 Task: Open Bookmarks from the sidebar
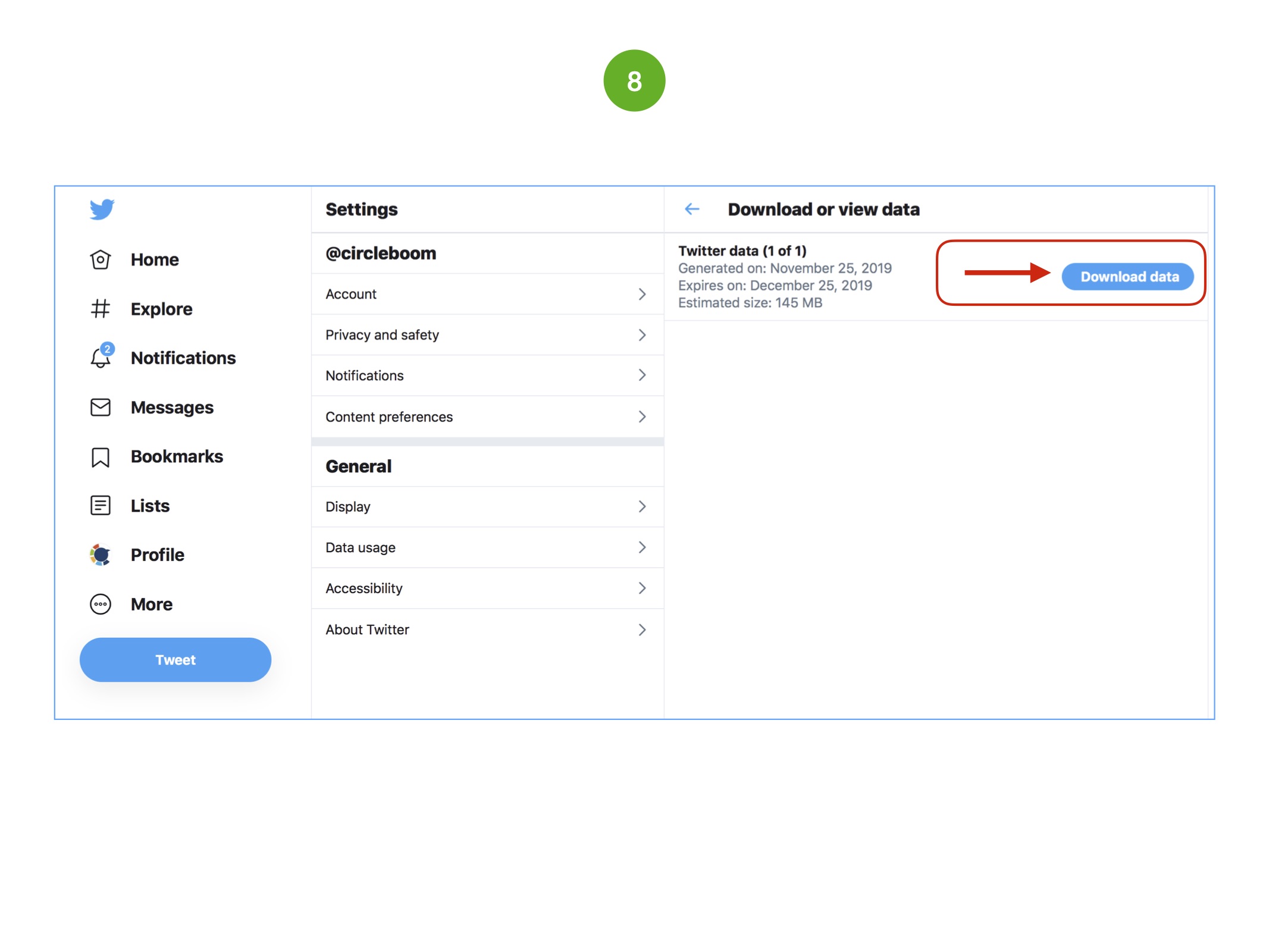point(177,456)
